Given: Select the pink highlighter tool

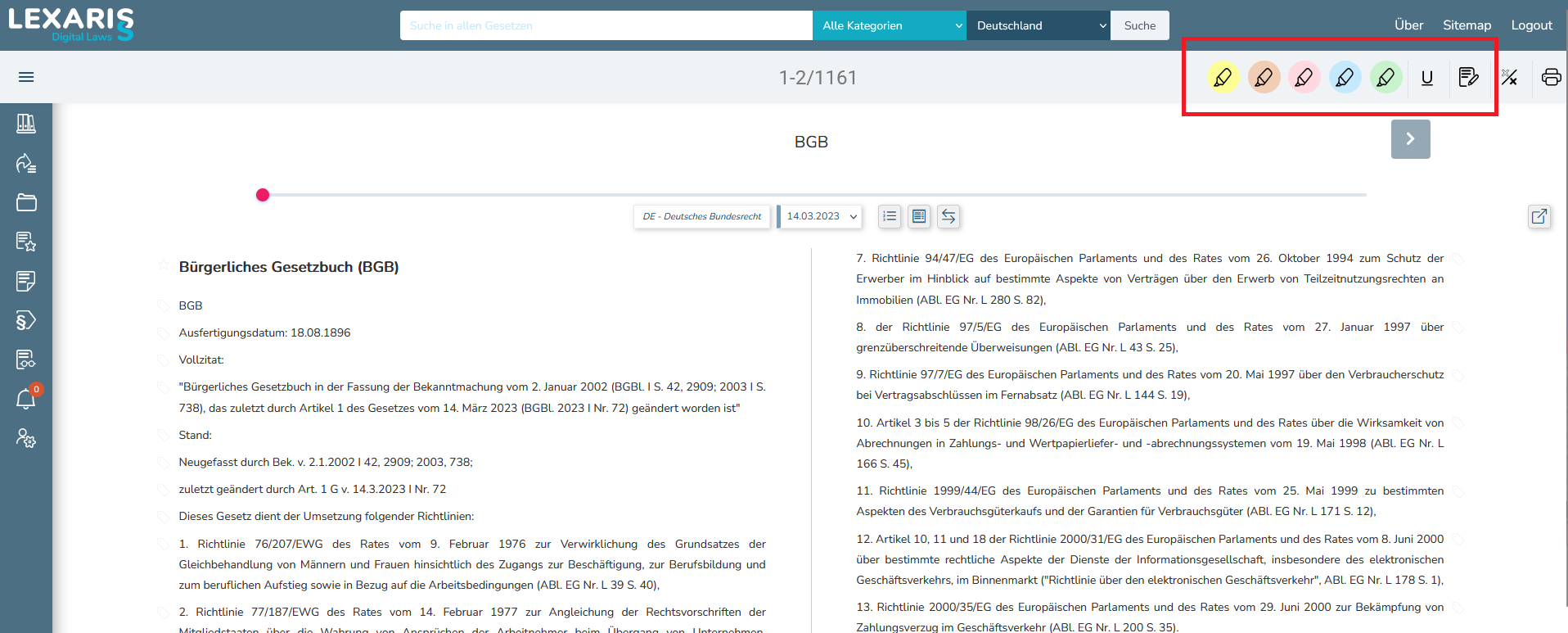Looking at the screenshot, I should click(x=1304, y=77).
